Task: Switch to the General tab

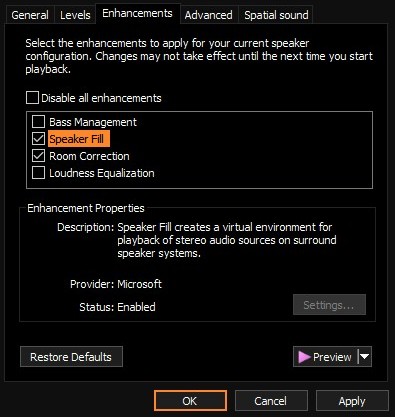Action: pyautogui.click(x=30, y=15)
